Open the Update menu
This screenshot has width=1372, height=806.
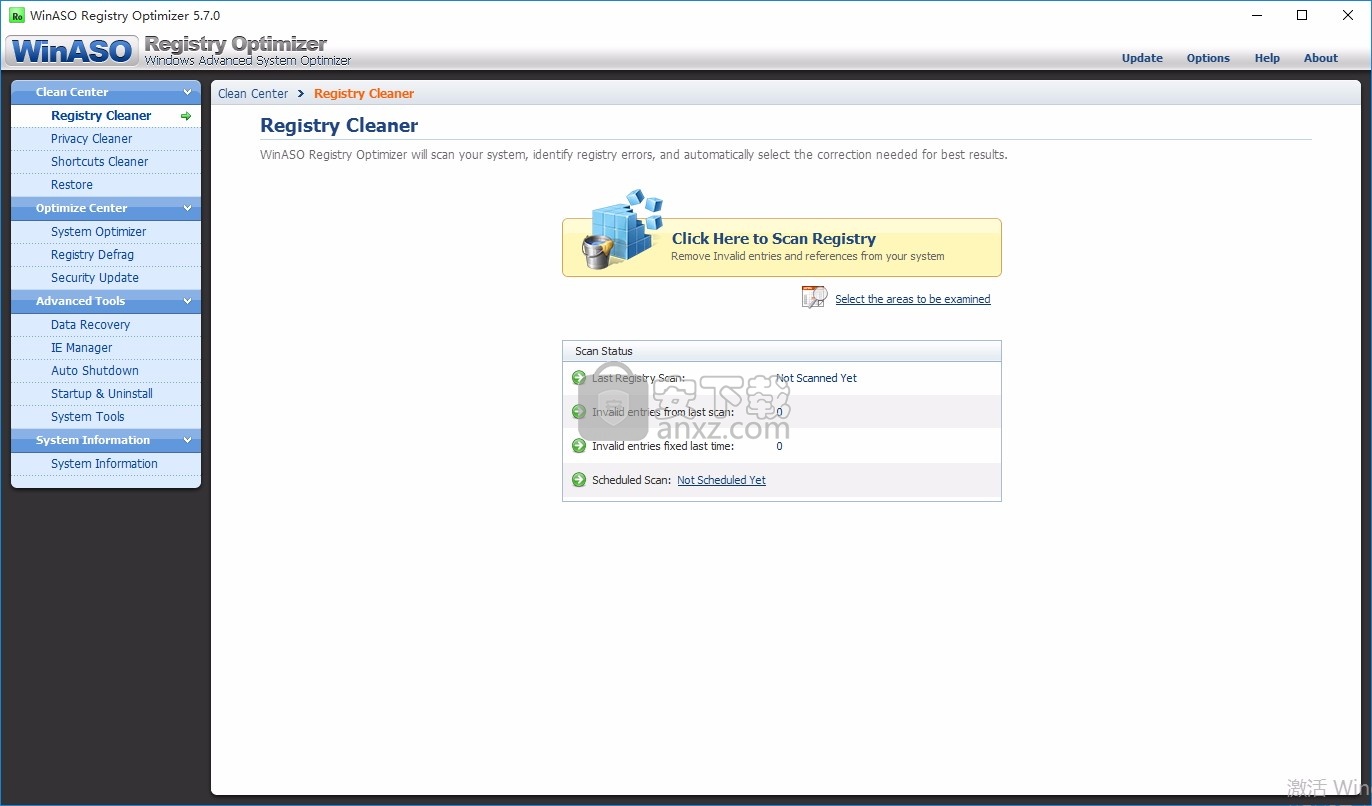pos(1142,58)
